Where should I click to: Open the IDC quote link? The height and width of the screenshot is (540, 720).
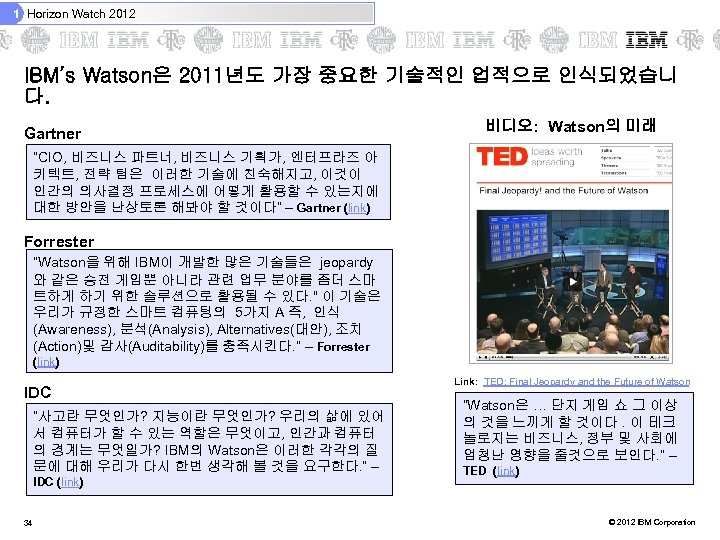point(70,482)
